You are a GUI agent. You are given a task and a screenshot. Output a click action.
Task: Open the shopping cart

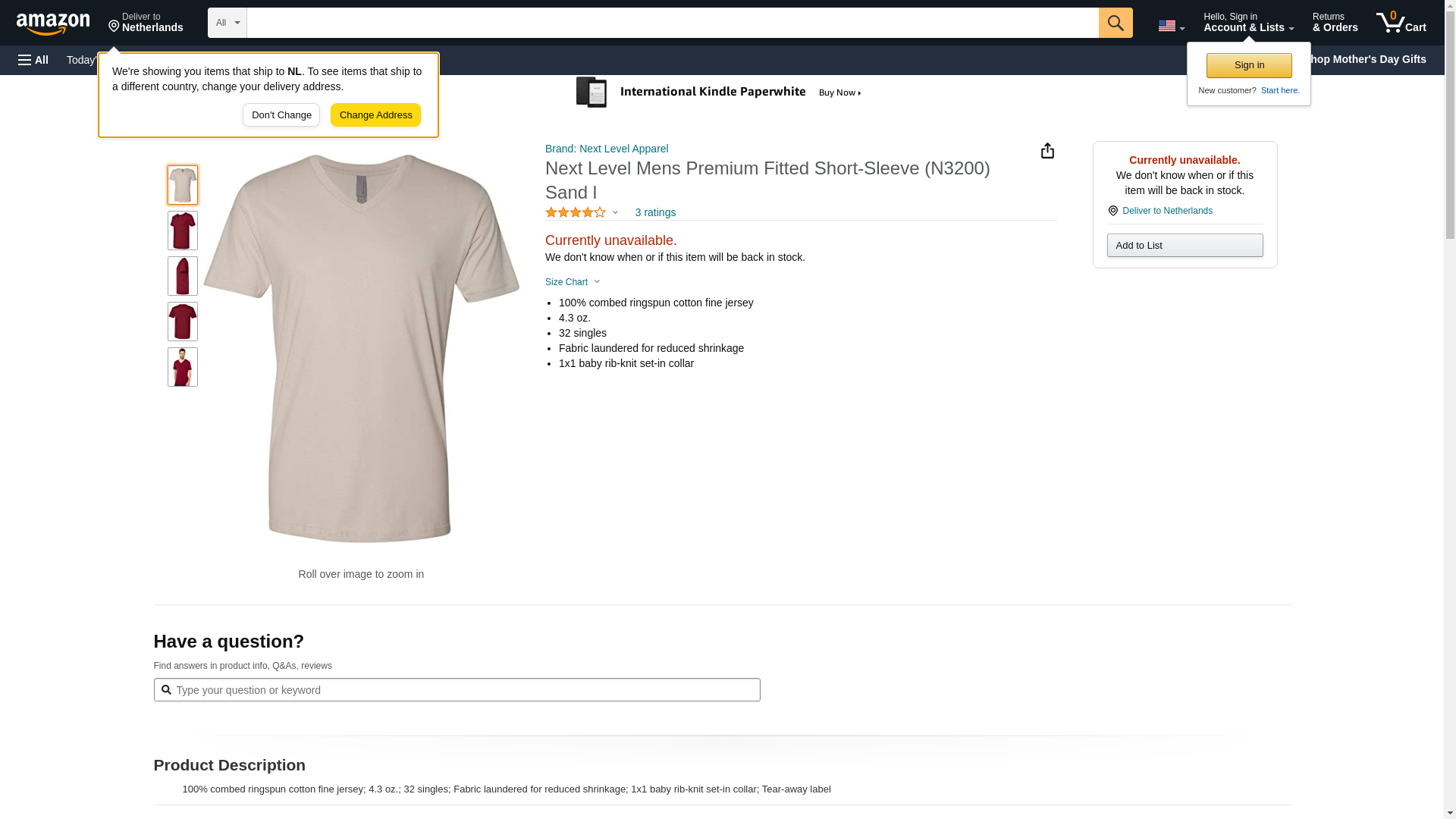click(1401, 23)
